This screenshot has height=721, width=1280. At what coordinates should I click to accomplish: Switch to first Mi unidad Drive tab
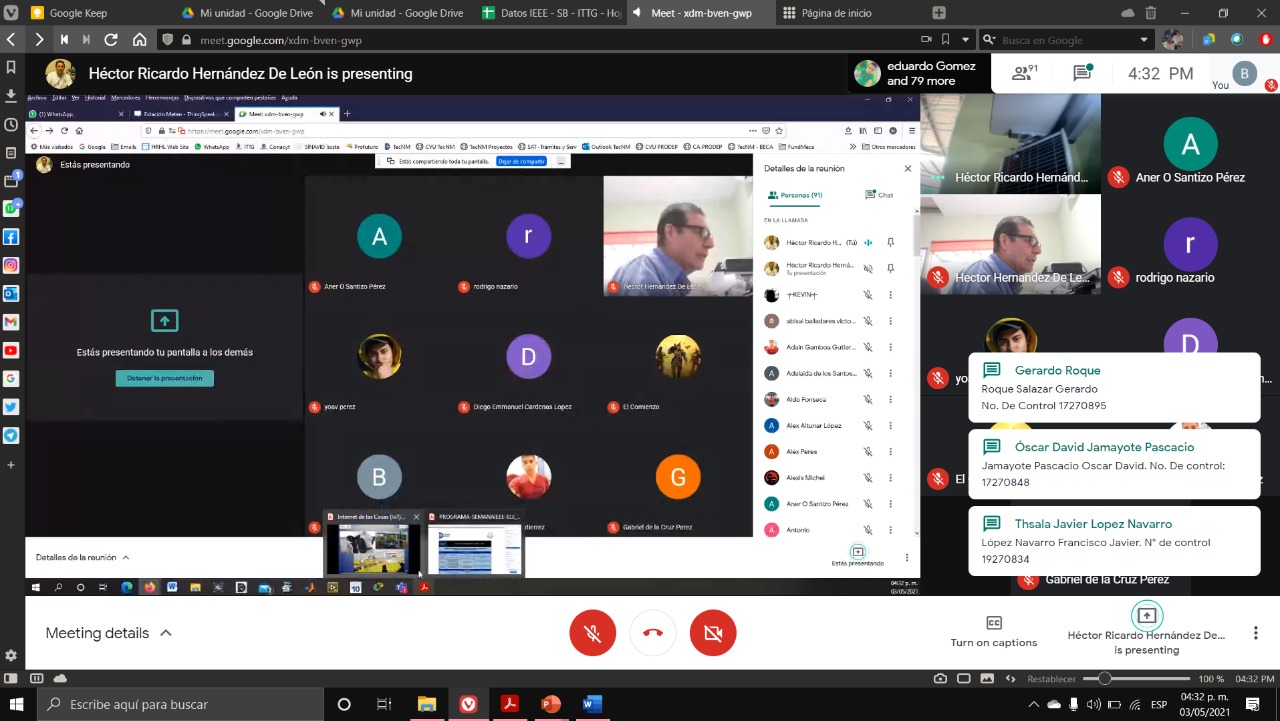point(247,13)
